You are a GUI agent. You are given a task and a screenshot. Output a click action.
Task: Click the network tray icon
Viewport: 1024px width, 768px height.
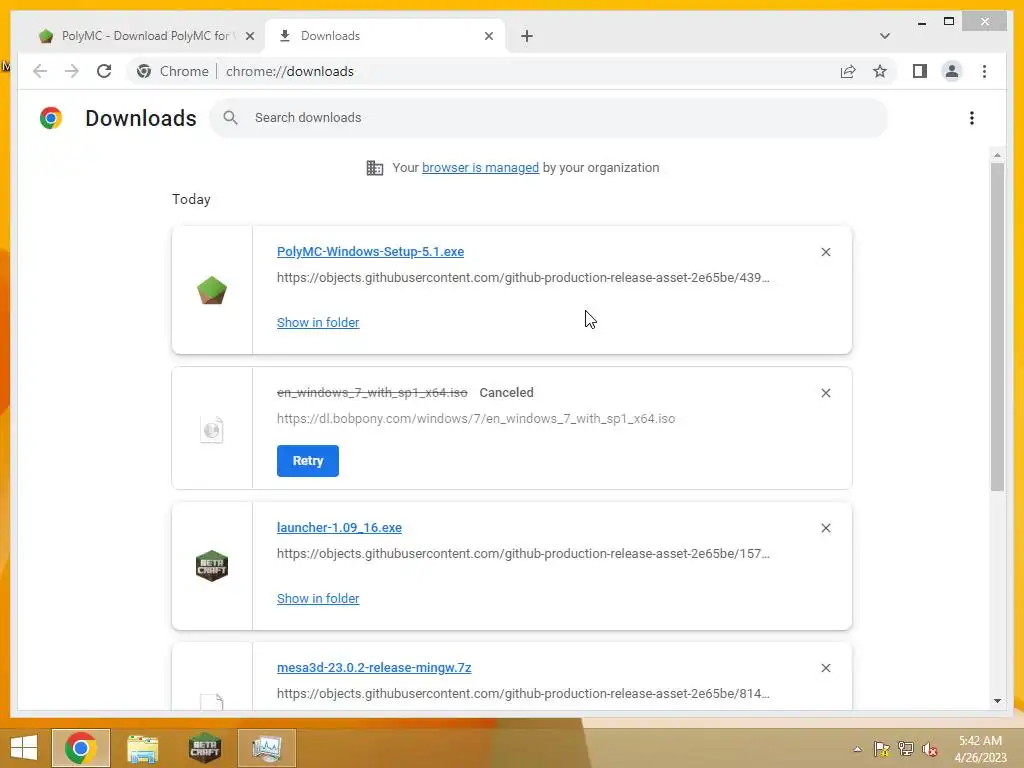pyautogui.click(x=906, y=749)
